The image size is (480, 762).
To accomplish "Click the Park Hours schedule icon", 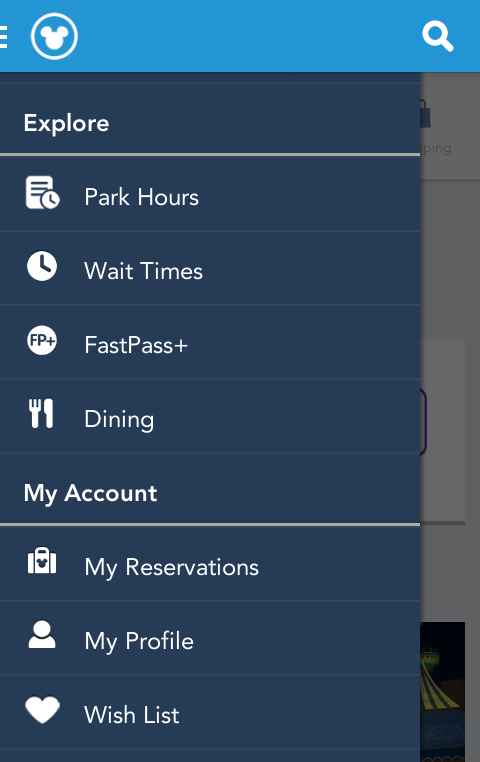I will 42,192.
